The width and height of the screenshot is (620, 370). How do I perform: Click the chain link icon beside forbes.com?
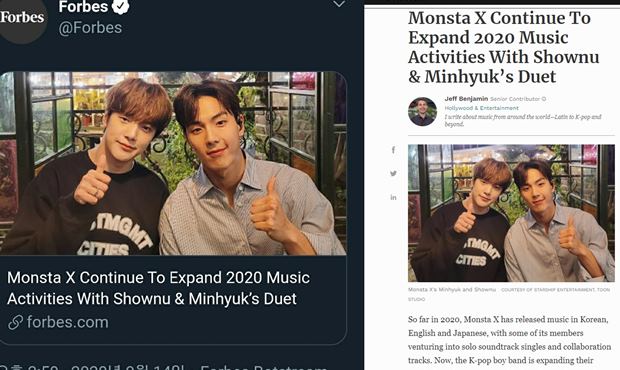click(15, 323)
